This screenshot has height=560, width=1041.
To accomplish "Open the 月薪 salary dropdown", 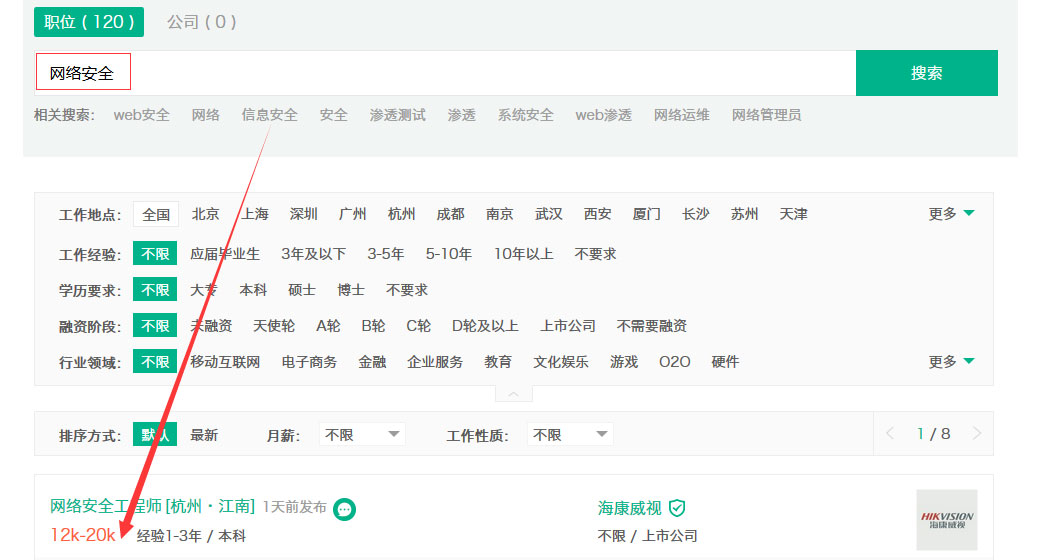I will point(362,435).
